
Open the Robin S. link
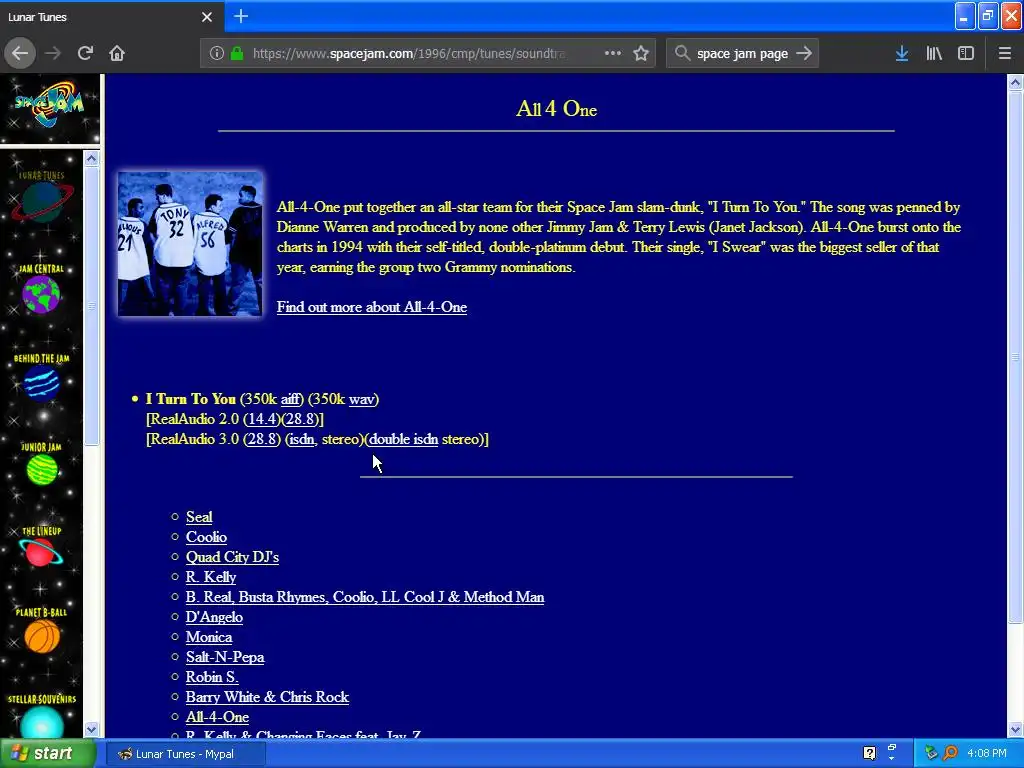click(212, 677)
